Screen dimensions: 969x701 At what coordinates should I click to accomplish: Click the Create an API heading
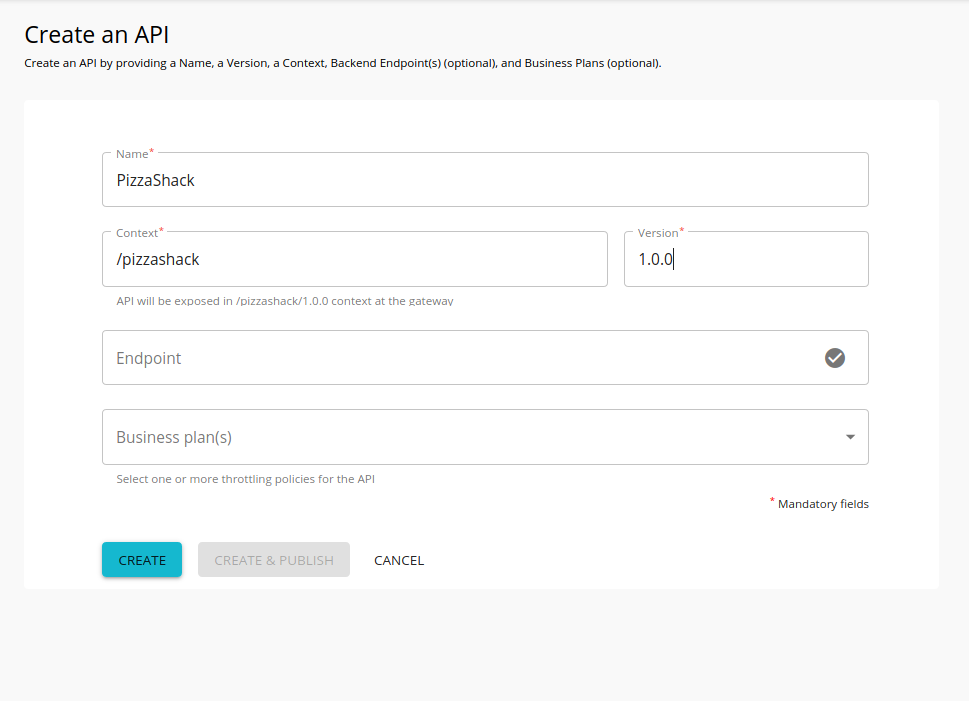click(x=96, y=34)
